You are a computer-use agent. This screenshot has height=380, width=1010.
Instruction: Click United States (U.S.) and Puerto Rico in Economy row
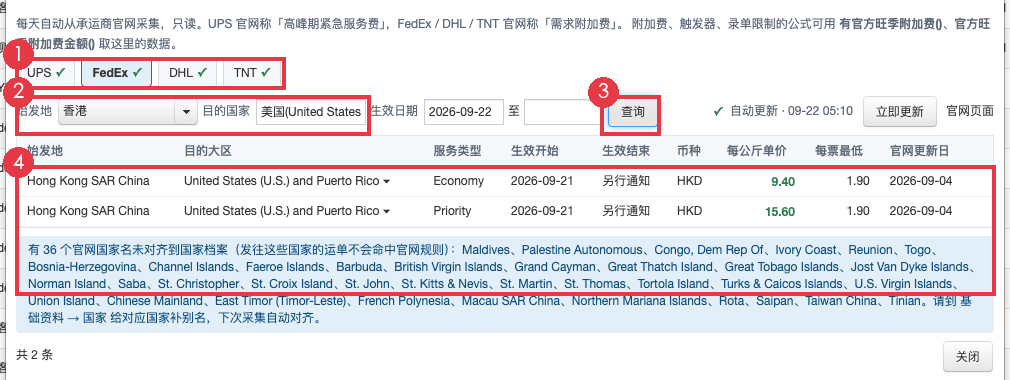[281, 181]
